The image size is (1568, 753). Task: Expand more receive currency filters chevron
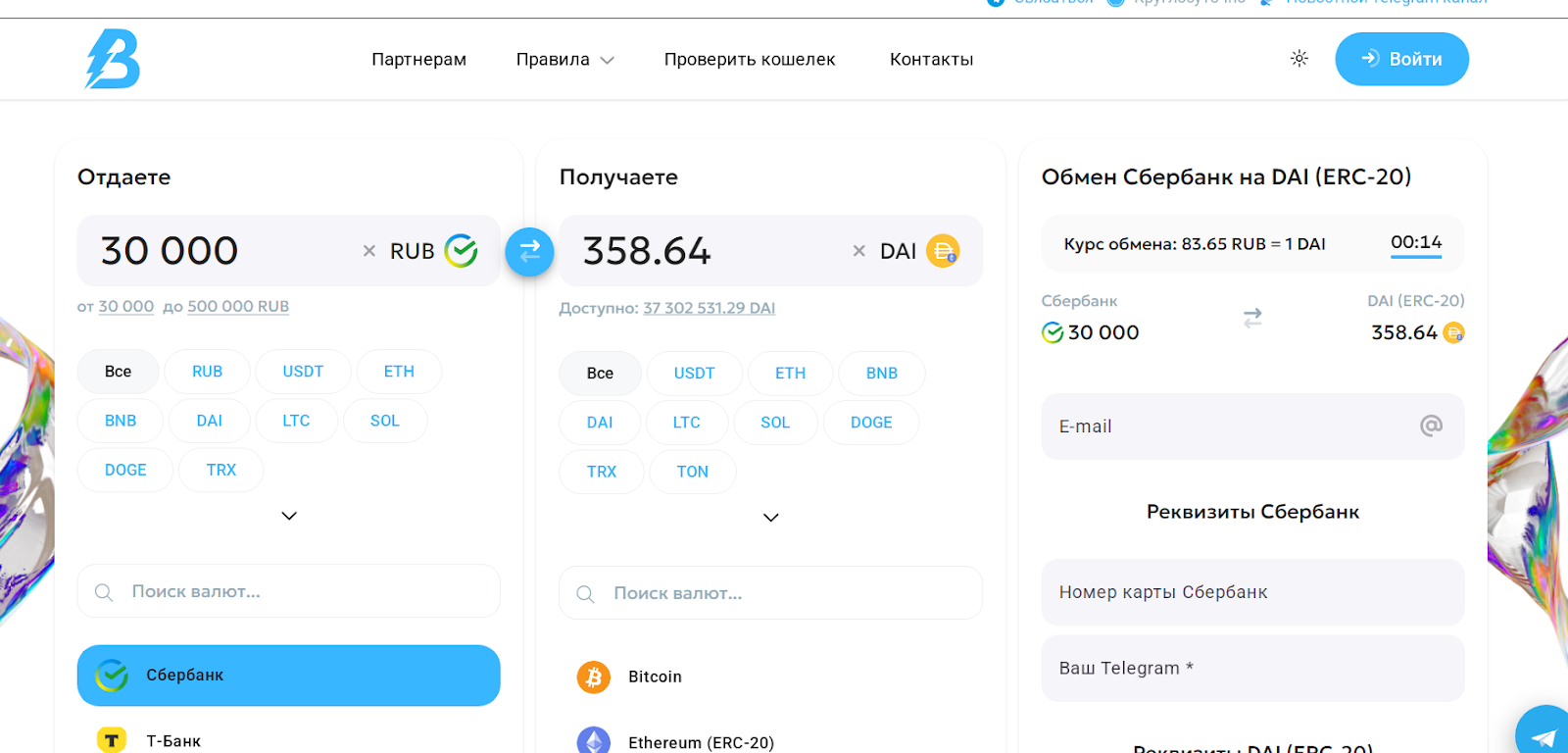(771, 518)
